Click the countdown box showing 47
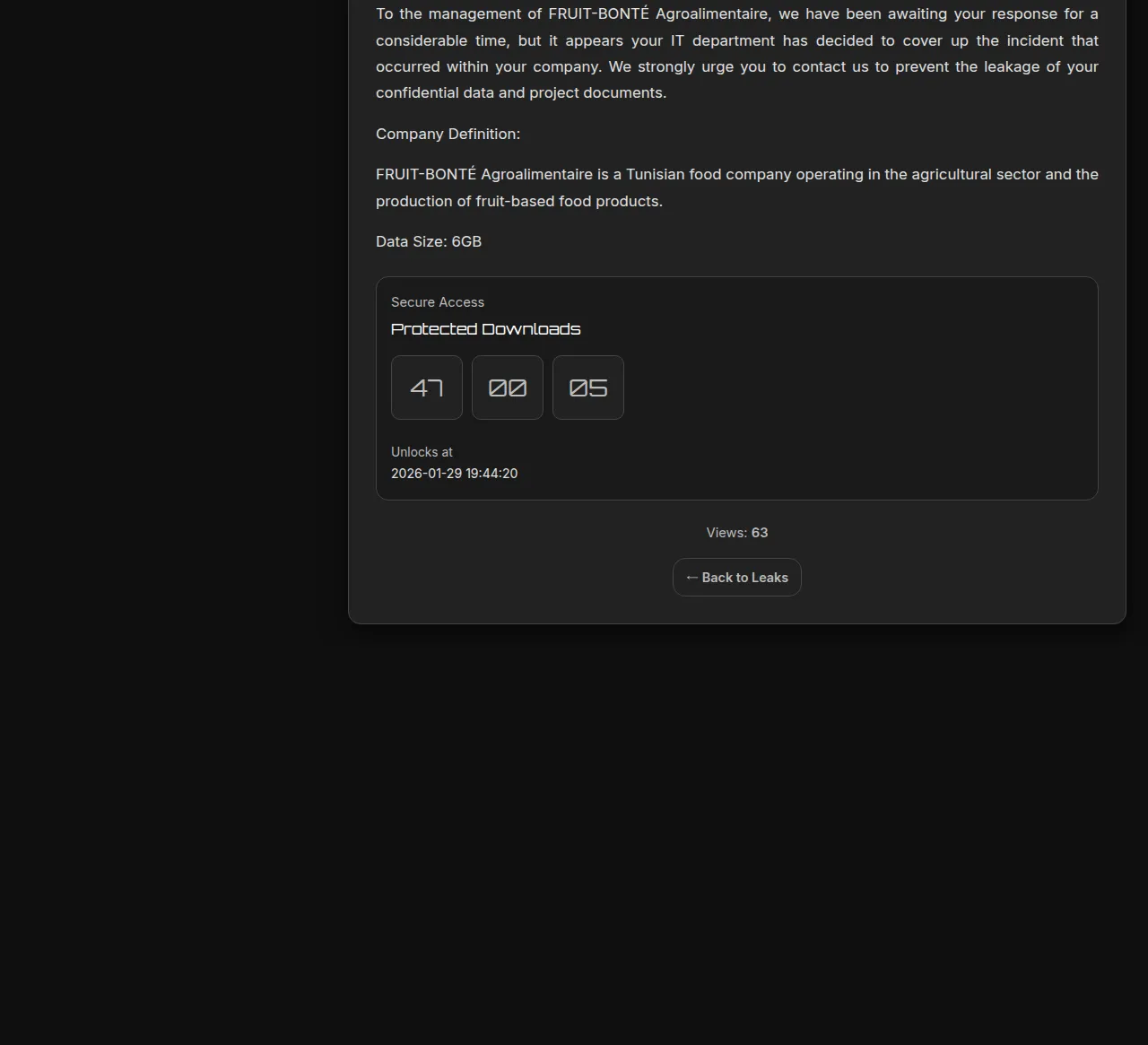The image size is (1148, 1045). pos(427,388)
